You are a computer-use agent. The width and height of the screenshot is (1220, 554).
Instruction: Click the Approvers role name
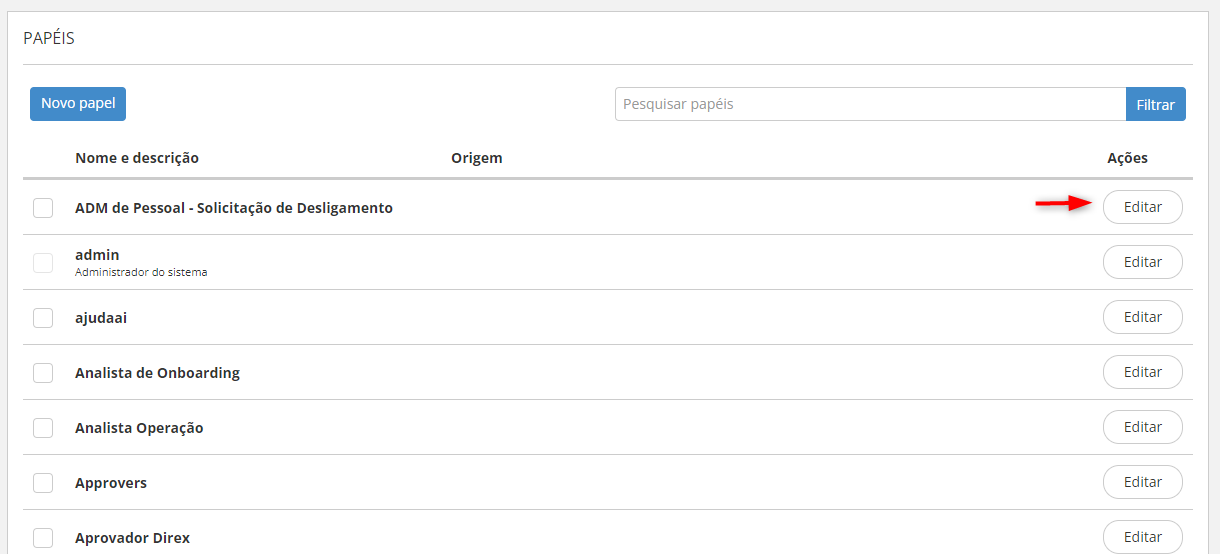click(x=111, y=483)
